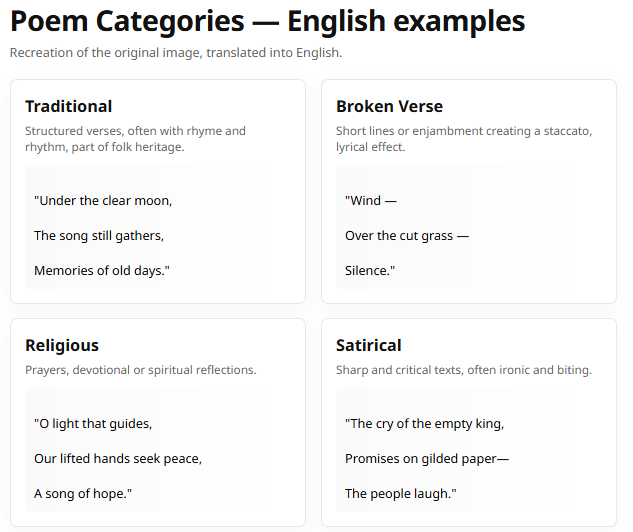Click the line "The song still gathers,"
The width and height of the screenshot is (633, 532).
pyautogui.click(x=99, y=236)
